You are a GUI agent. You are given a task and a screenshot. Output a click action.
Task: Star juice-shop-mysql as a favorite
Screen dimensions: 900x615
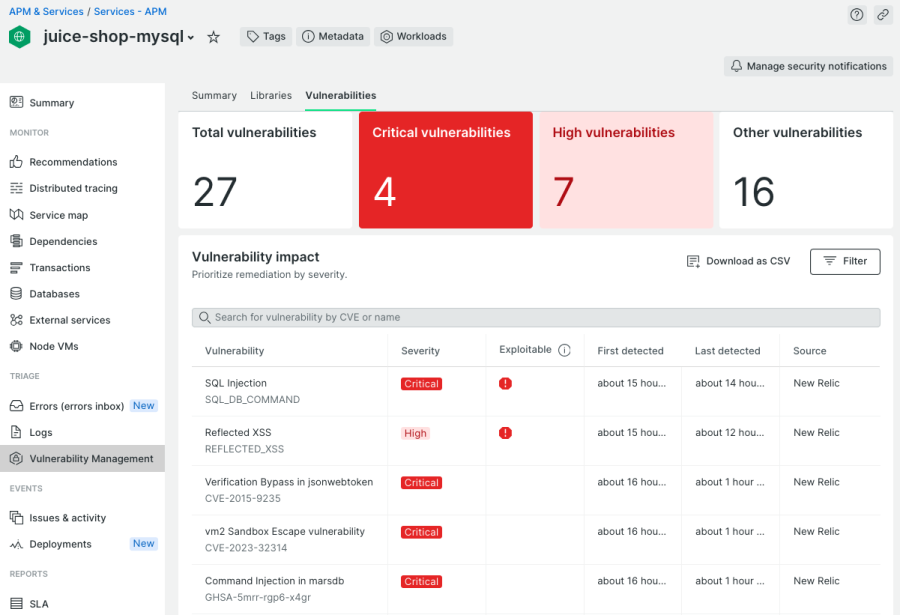coord(213,37)
